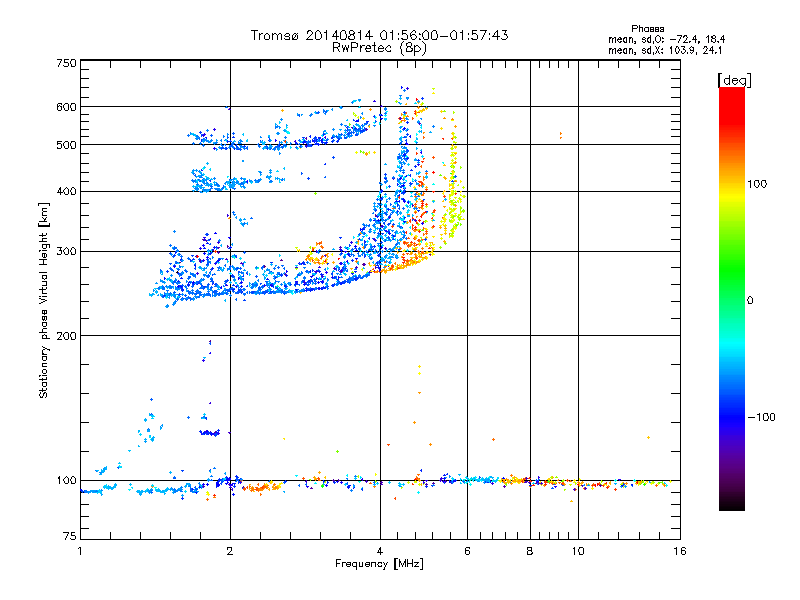Click x-axis tick label '6'

pos(467,551)
